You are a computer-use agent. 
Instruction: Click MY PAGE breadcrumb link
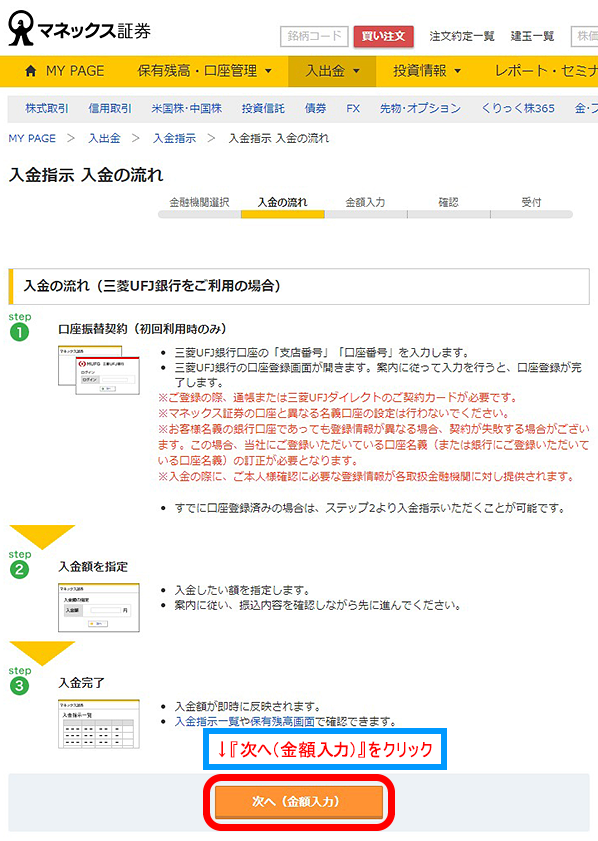click(32, 138)
